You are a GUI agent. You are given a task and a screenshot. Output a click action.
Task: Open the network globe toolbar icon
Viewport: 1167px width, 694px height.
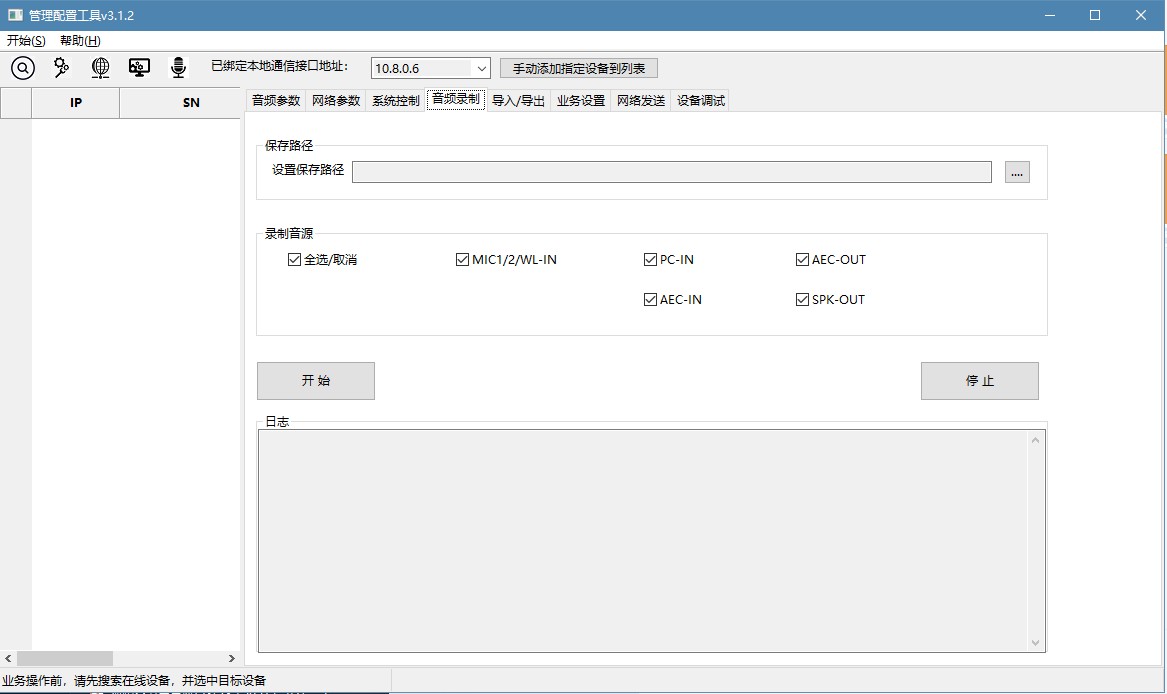[x=99, y=68]
